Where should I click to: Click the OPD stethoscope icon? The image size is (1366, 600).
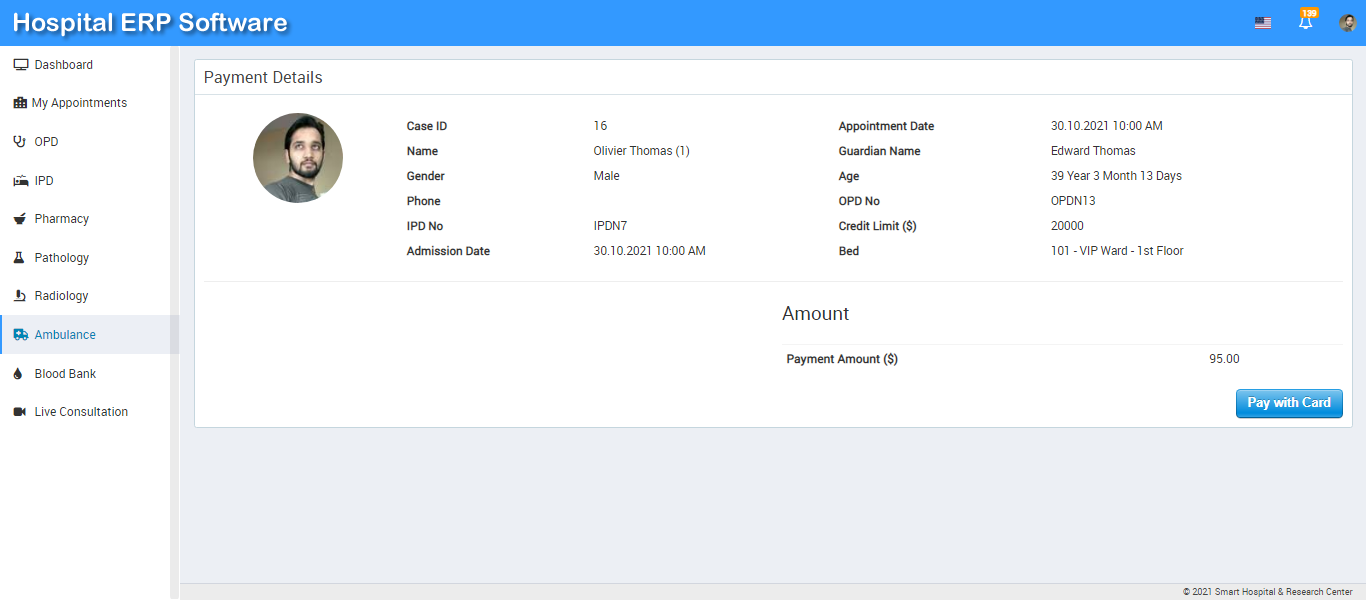coord(20,142)
